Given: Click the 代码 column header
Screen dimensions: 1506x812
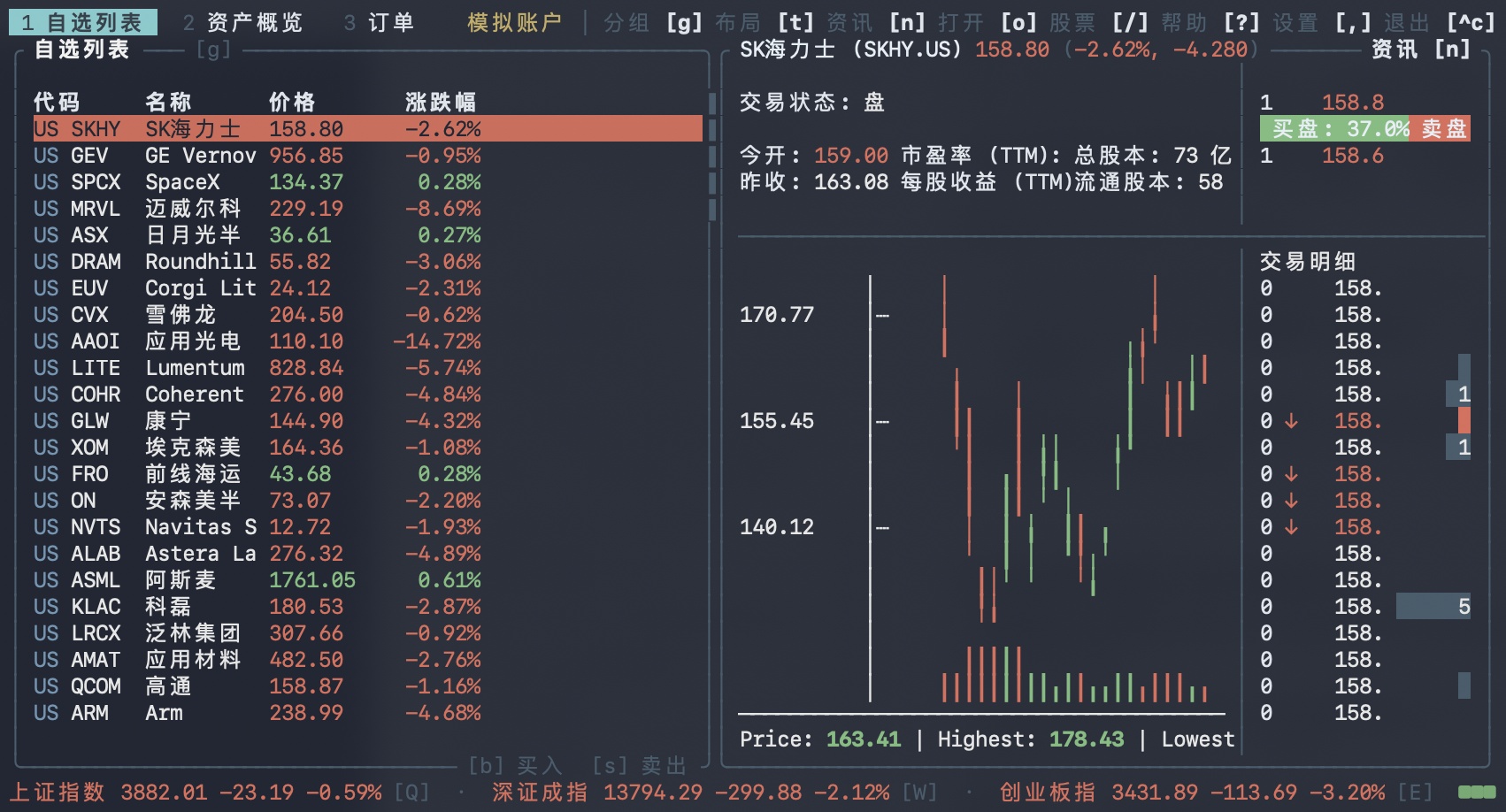Looking at the screenshot, I should (x=57, y=103).
